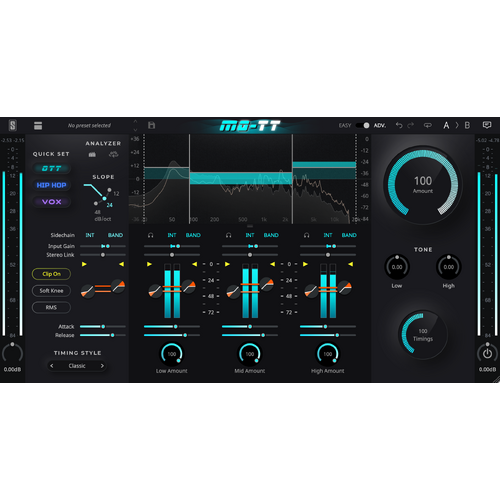Screen dimensions: 500x500
Task: Select the 24 dB/oct slope point
Action: tap(104, 199)
